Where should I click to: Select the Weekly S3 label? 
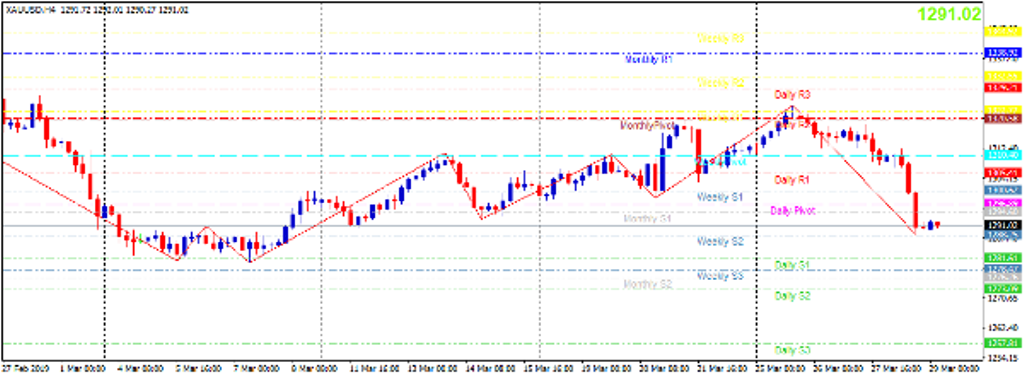721,276
